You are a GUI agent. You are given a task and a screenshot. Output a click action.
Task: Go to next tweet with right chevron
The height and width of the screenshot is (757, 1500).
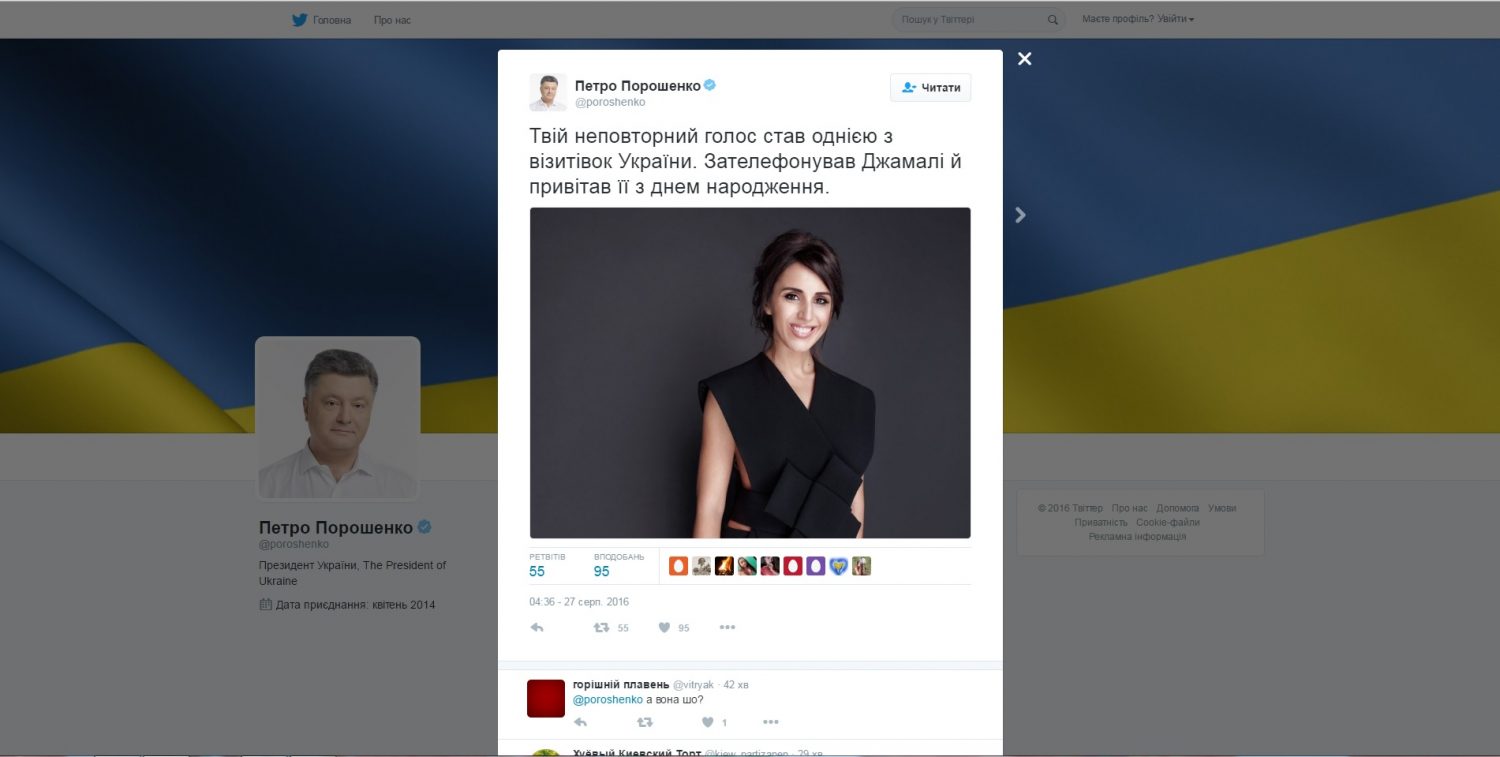tap(1020, 214)
